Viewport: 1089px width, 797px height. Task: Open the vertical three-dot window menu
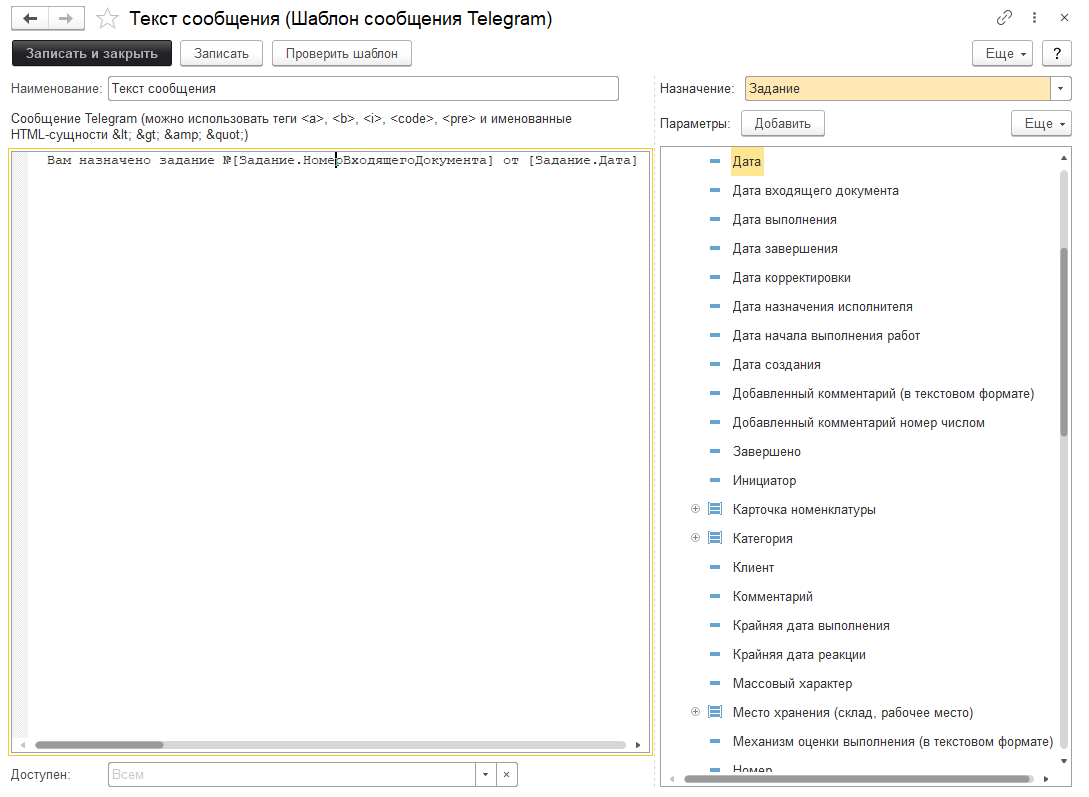[1033, 19]
